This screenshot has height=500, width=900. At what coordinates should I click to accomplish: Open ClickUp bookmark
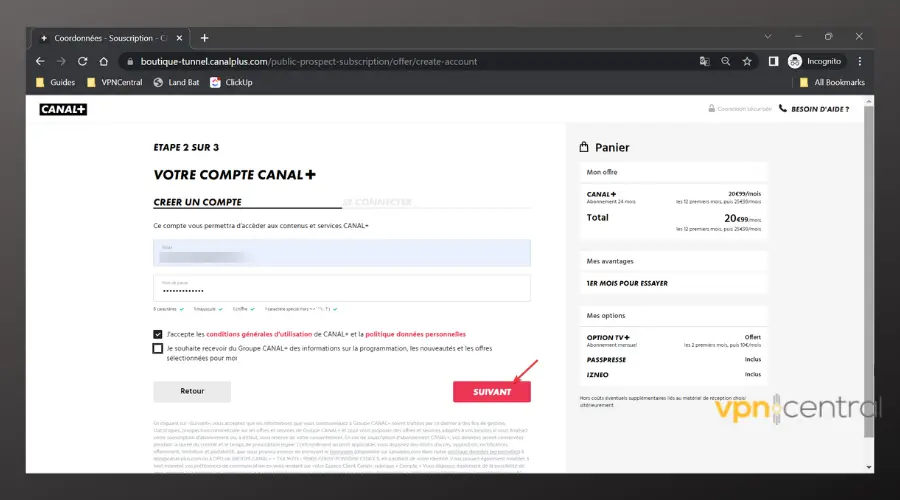point(231,82)
